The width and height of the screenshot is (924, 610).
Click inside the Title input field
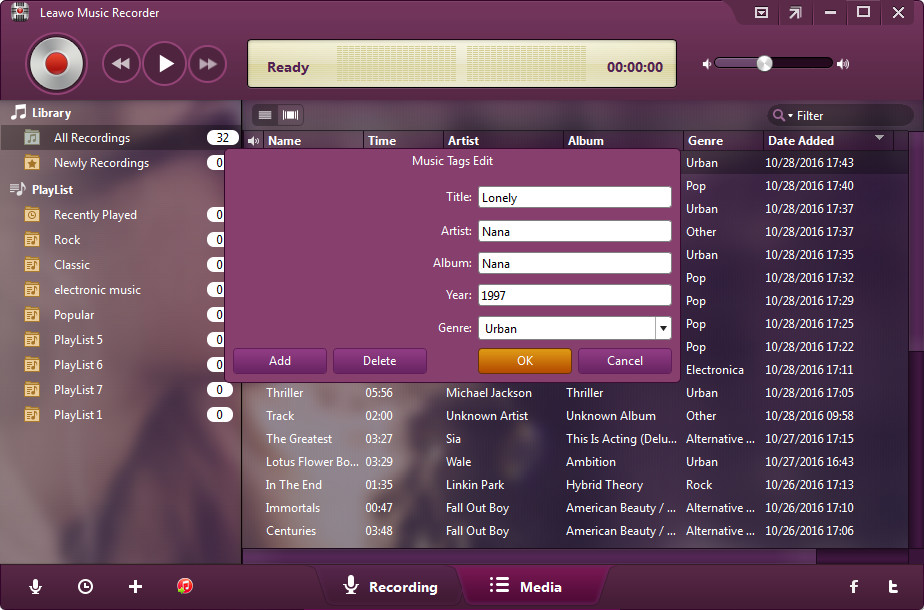click(x=574, y=198)
